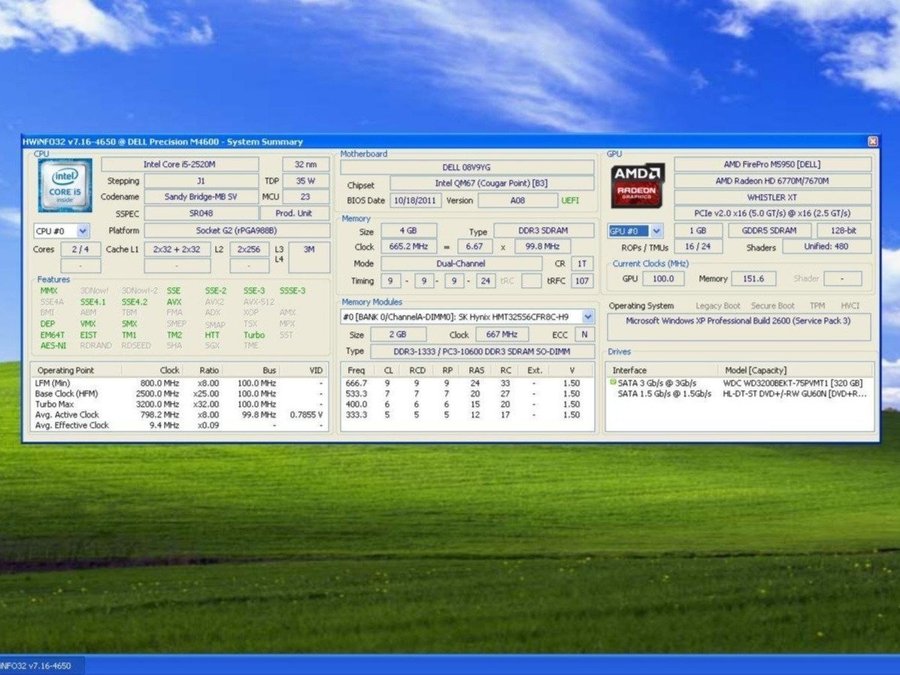
Task: Click the Freq column header in memory table
Action: click(x=356, y=370)
